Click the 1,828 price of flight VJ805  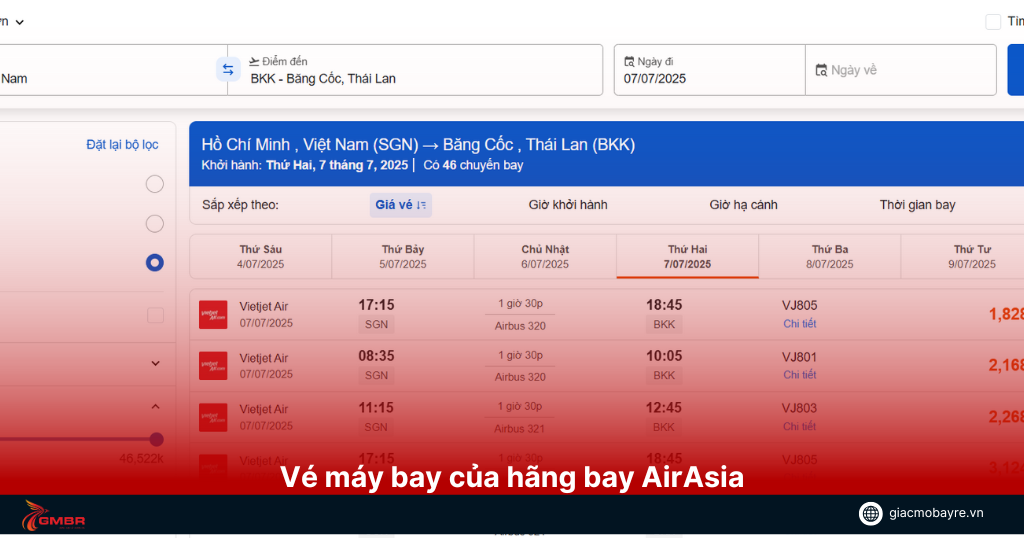(1006, 314)
